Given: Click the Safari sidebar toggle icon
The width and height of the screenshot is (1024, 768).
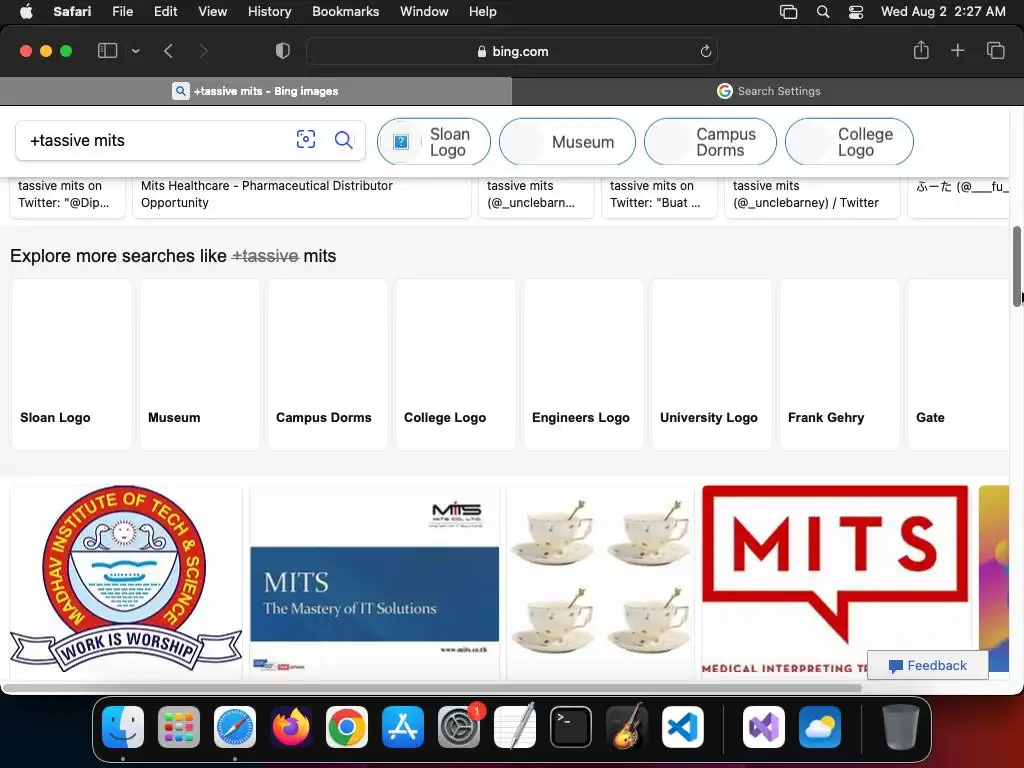Looking at the screenshot, I should click(107, 51).
